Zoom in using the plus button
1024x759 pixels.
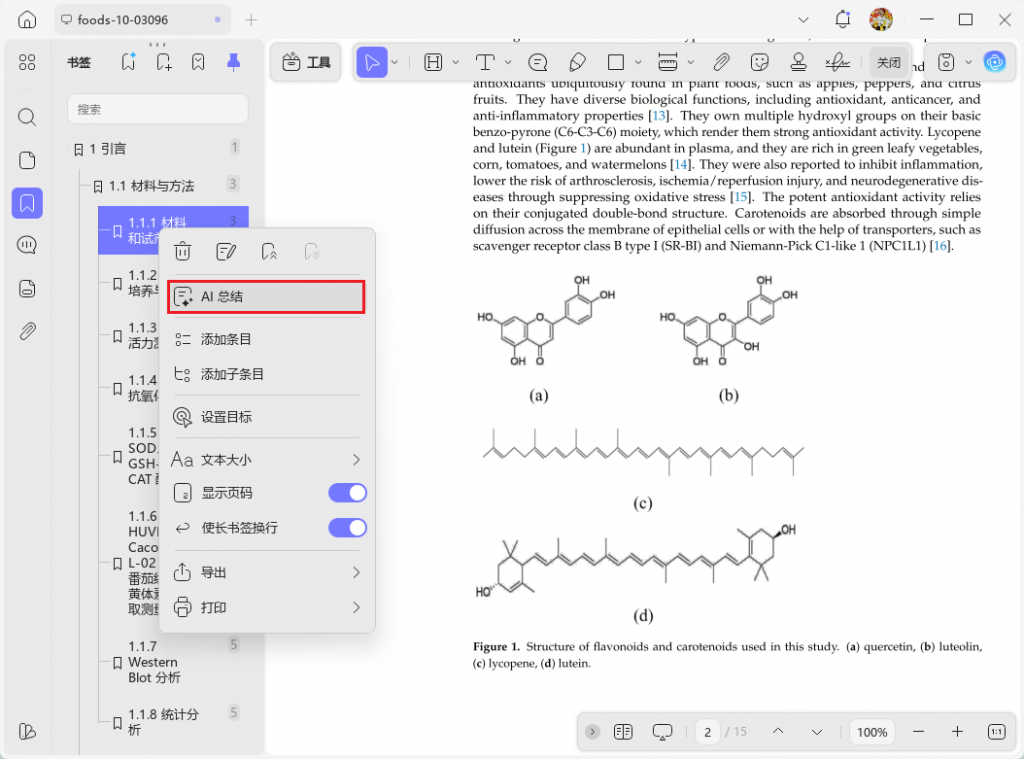coord(956,732)
